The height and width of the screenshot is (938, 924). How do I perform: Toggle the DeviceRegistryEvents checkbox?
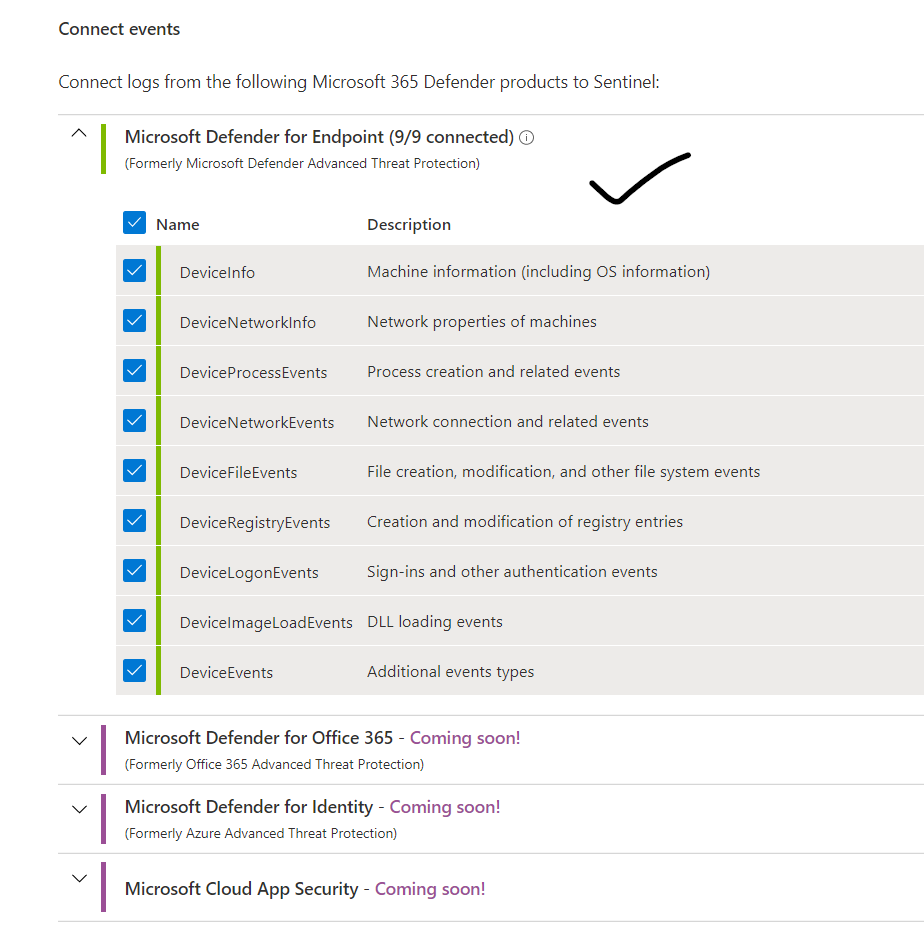coord(134,520)
